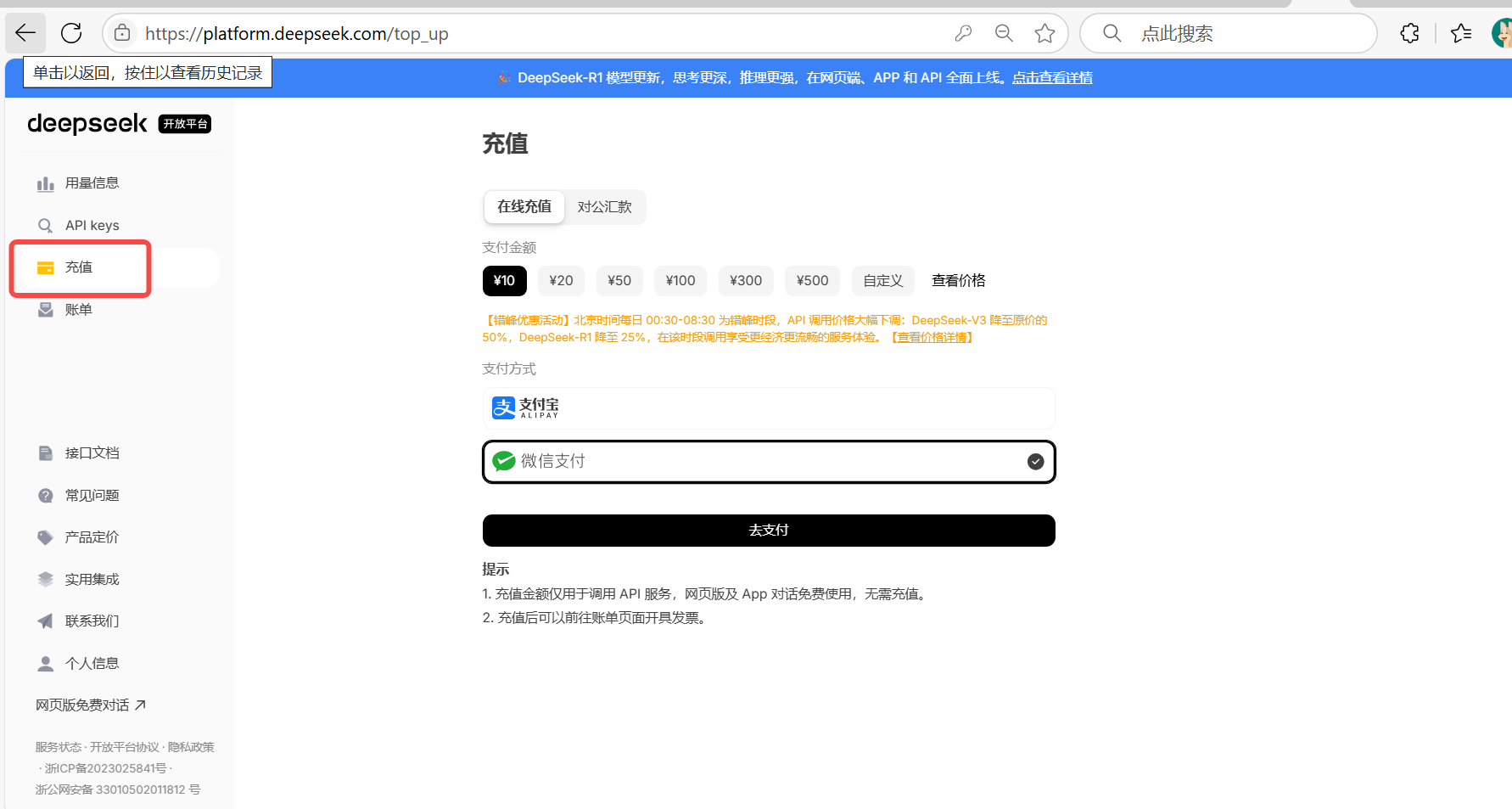
Task: Click the usage info bar chart icon
Action: (46, 183)
